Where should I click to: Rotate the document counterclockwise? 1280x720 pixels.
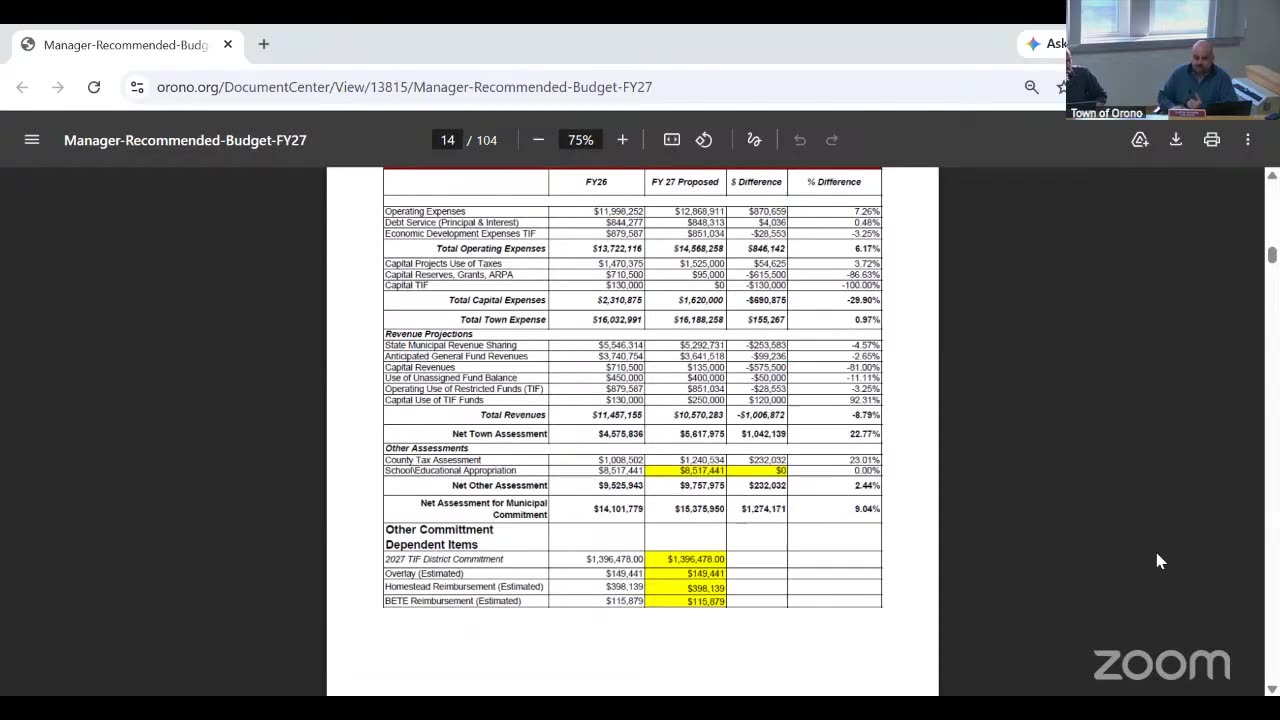click(x=704, y=140)
